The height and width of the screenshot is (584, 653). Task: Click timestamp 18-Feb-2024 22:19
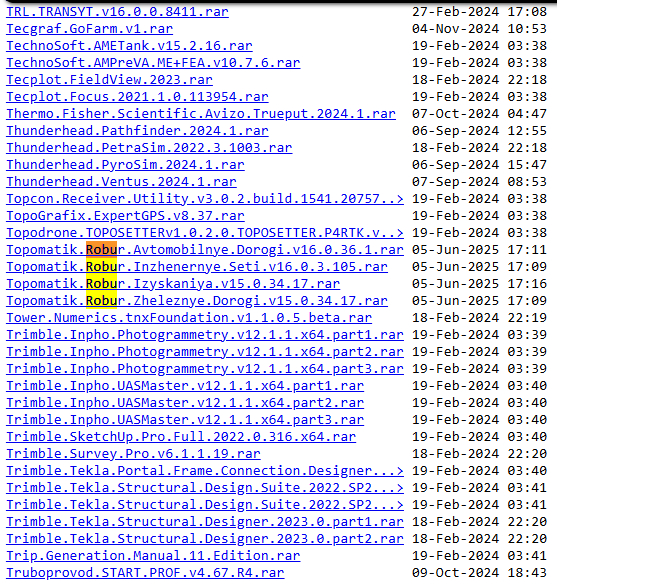pyautogui.click(x=479, y=318)
